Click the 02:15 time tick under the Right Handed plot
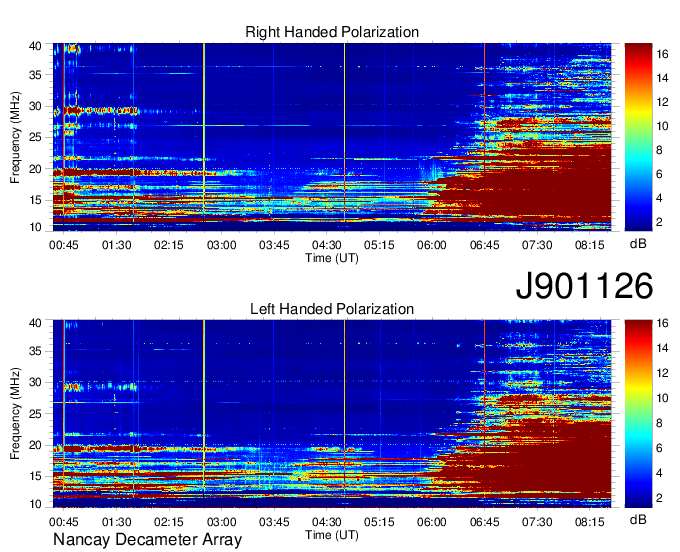This screenshot has height=552, width=680. tap(169, 245)
